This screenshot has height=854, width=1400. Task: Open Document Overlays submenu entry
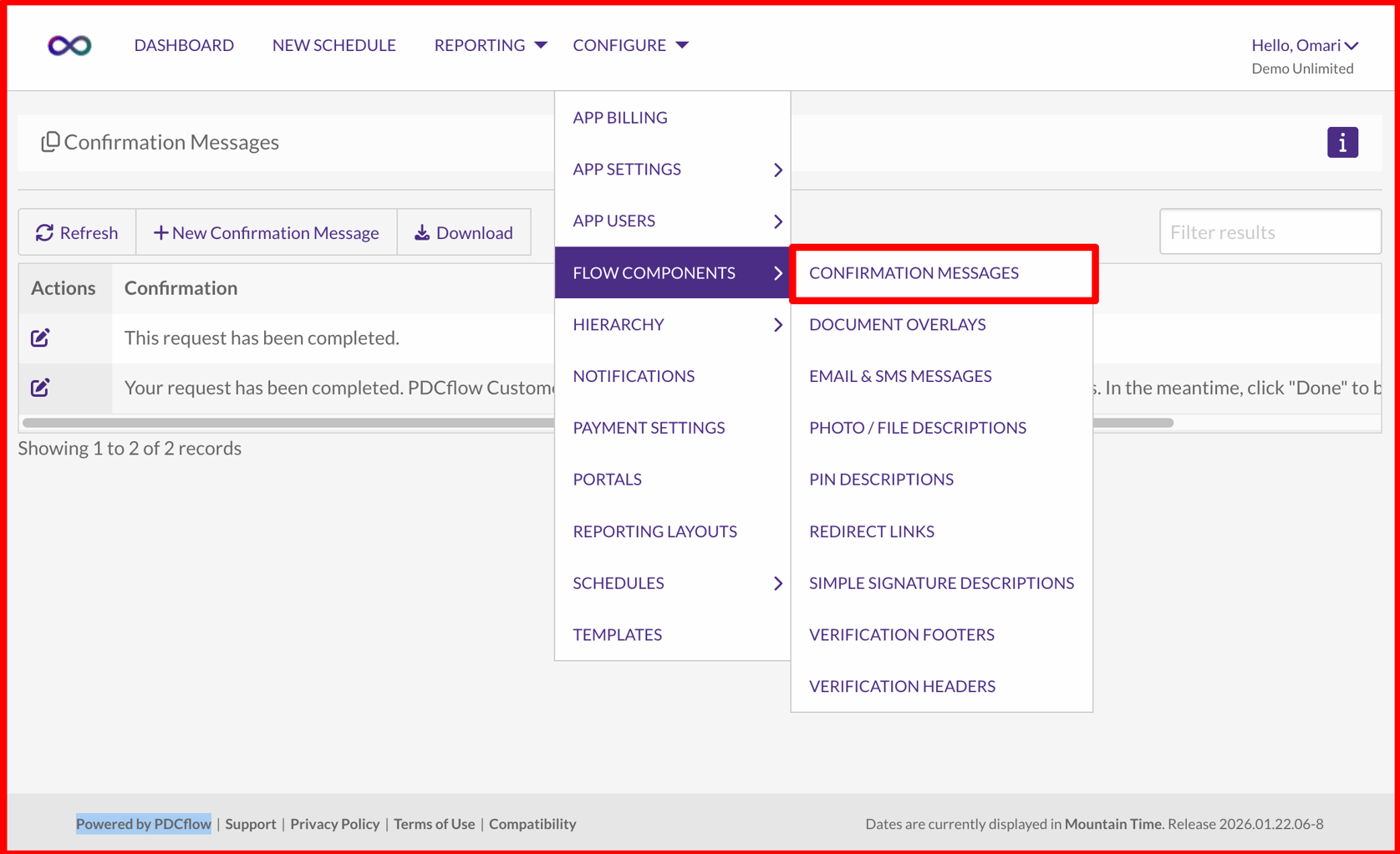point(942,324)
